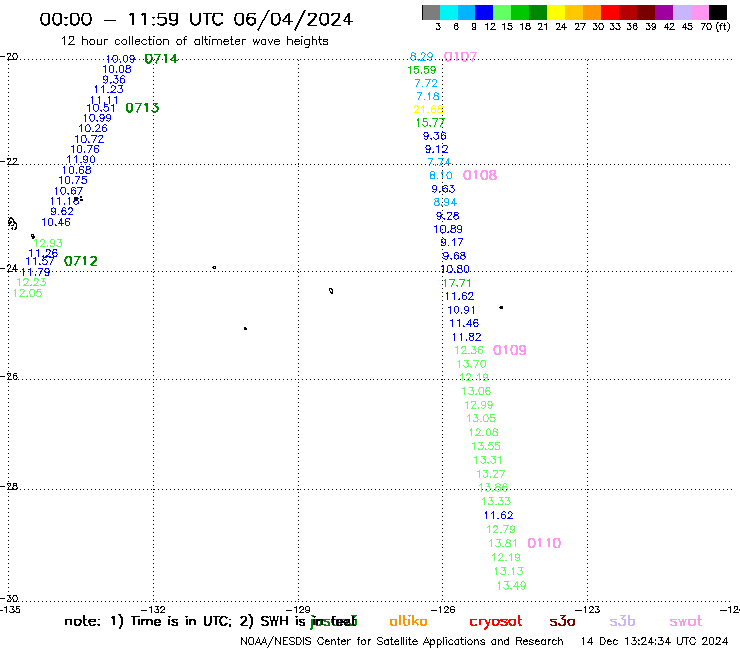Click the yellow 21.68 wave height value
This screenshot has width=740, height=650.
[429, 109]
